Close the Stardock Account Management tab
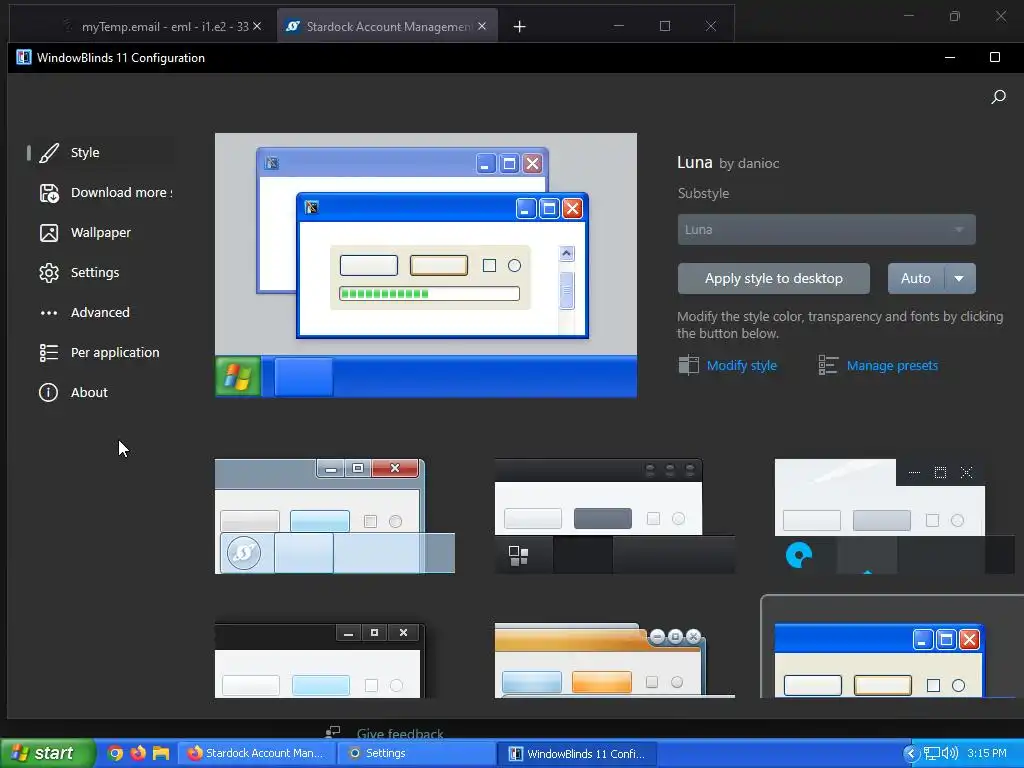The width and height of the screenshot is (1024, 768). tap(482, 26)
